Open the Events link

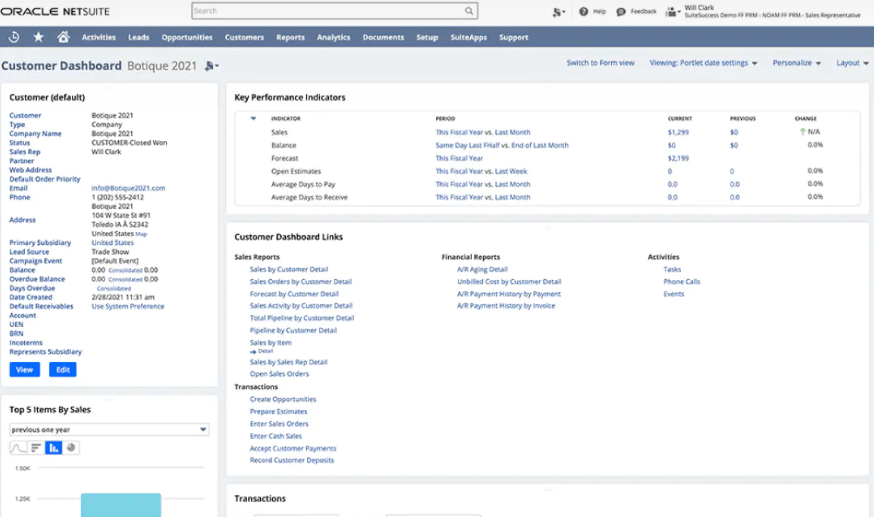[x=673, y=294]
